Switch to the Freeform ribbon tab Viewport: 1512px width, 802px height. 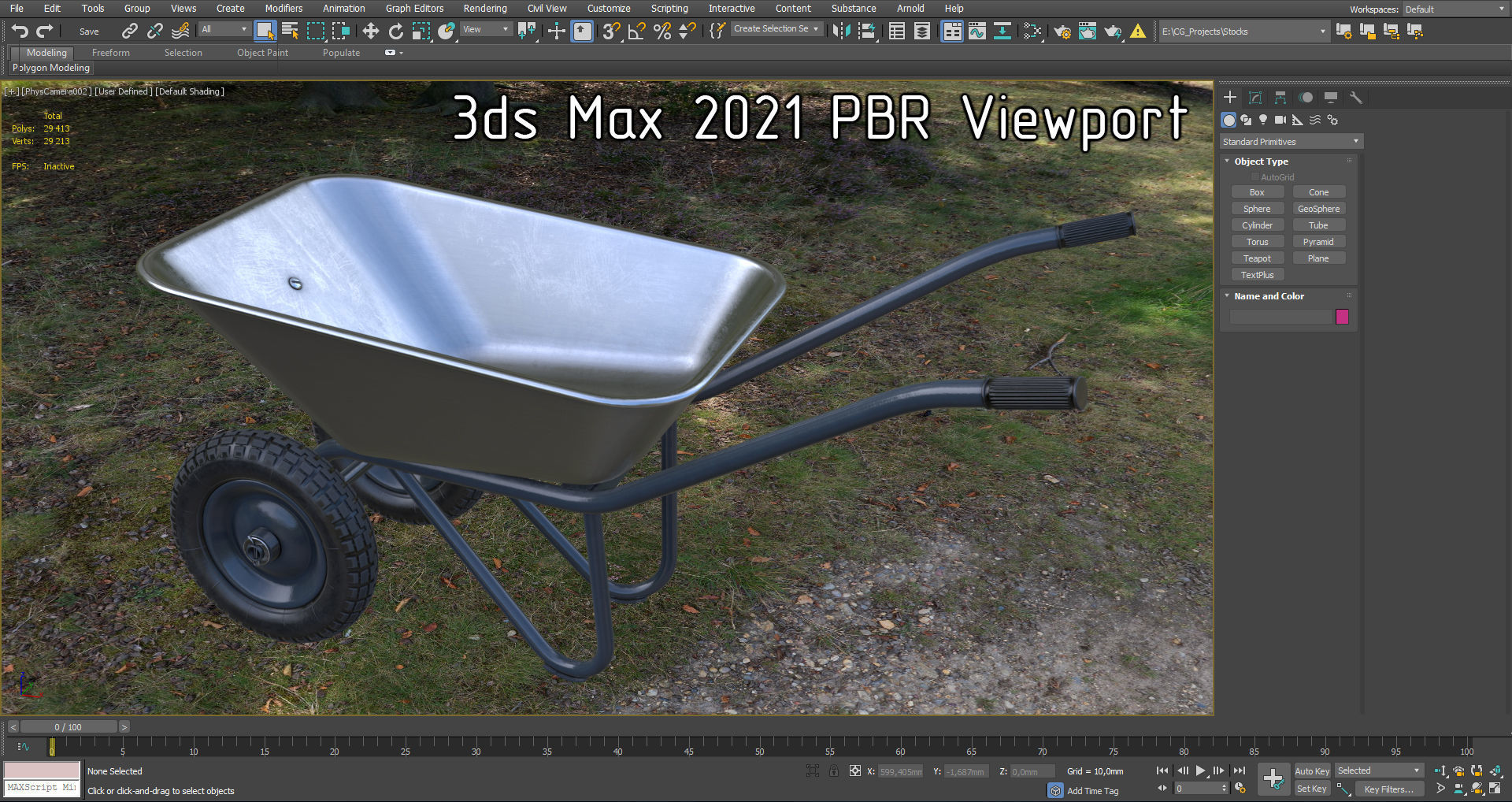click(x=111, y=53)
